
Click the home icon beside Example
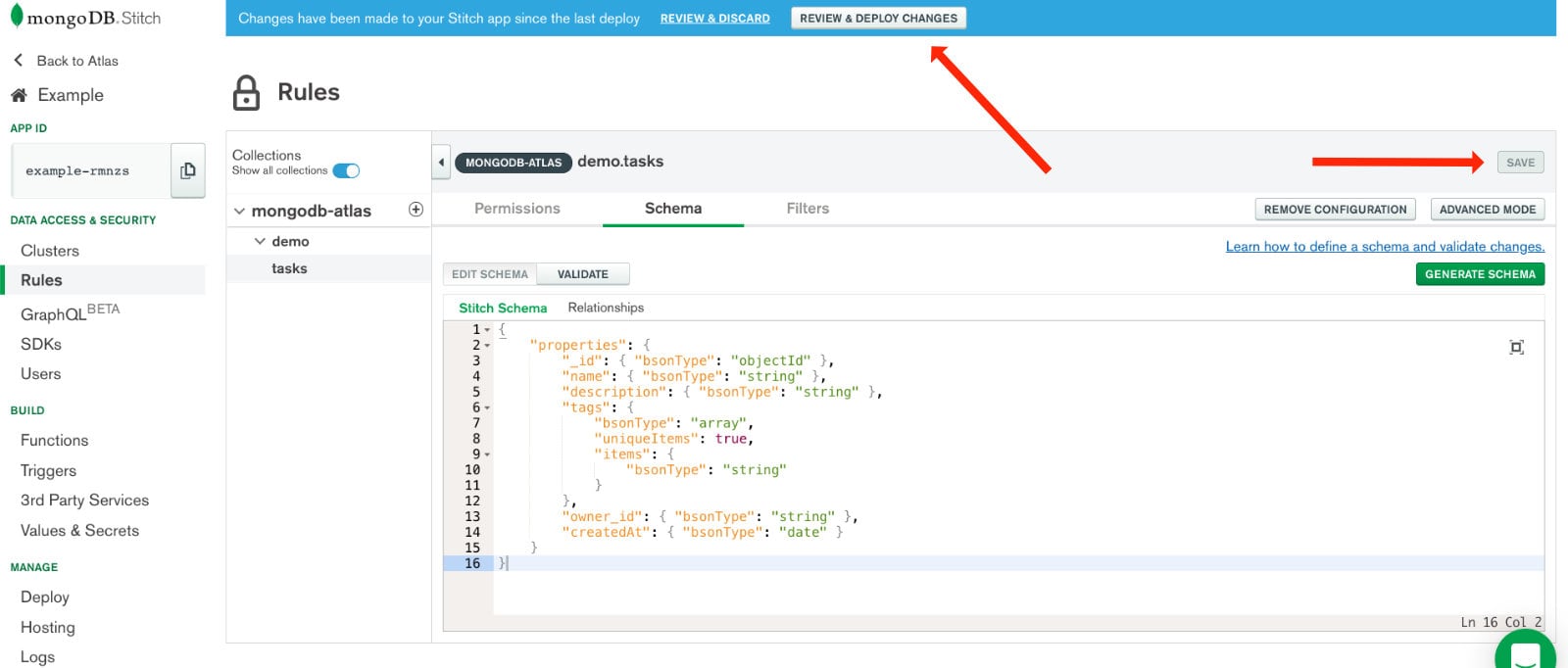[x=19, y=95]
